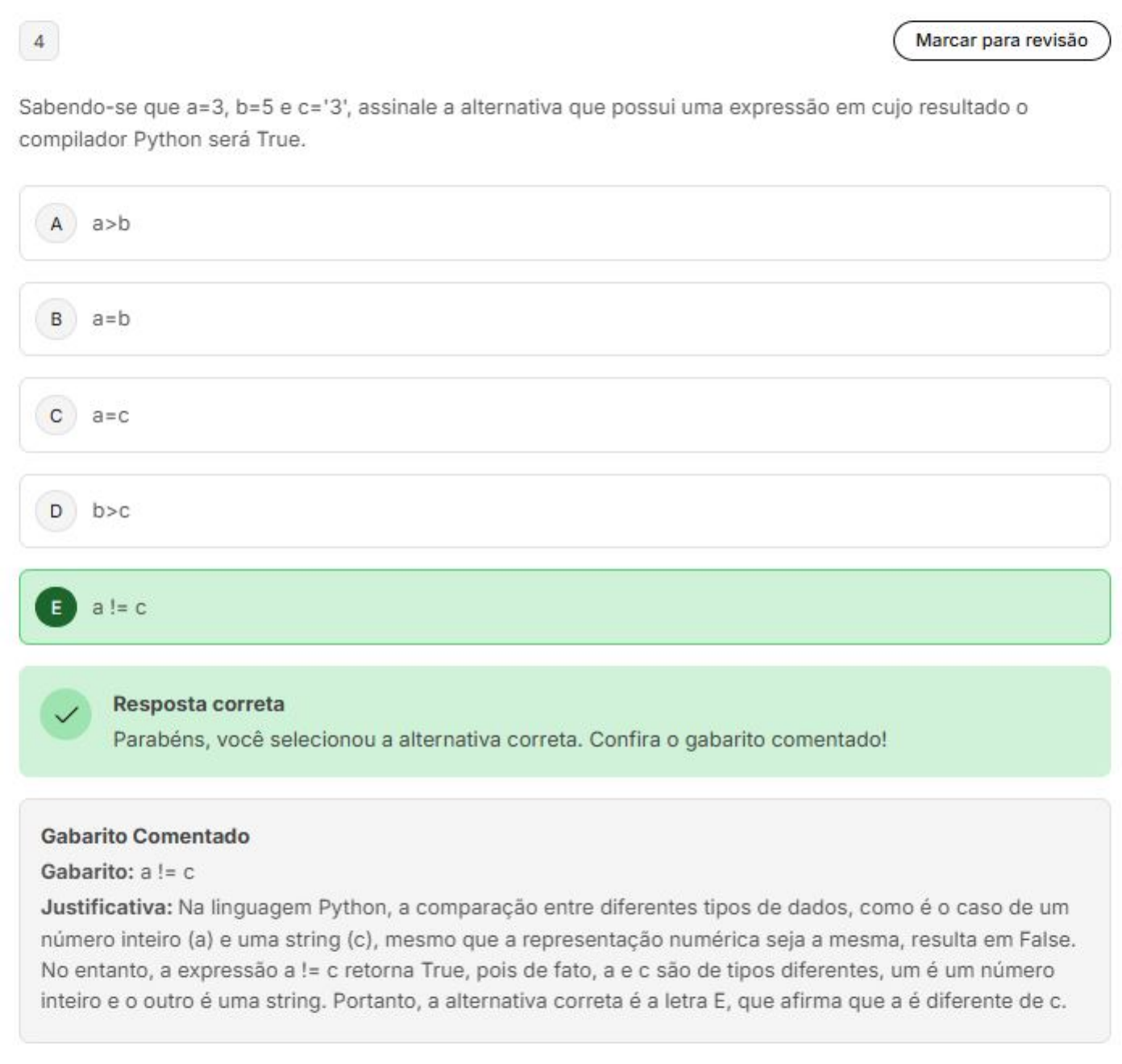This screenshot has height=1064, width=1122.
Task: Choose the answer row a>b
Action: tap(564, 223)
